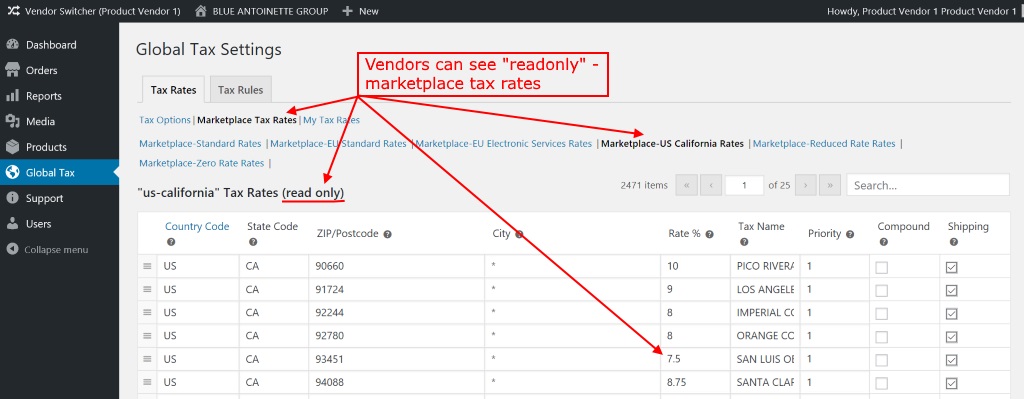Viewport: 1024px width, 399px height.
Task: Click the Global Tax globe icon
Action: 12,173
